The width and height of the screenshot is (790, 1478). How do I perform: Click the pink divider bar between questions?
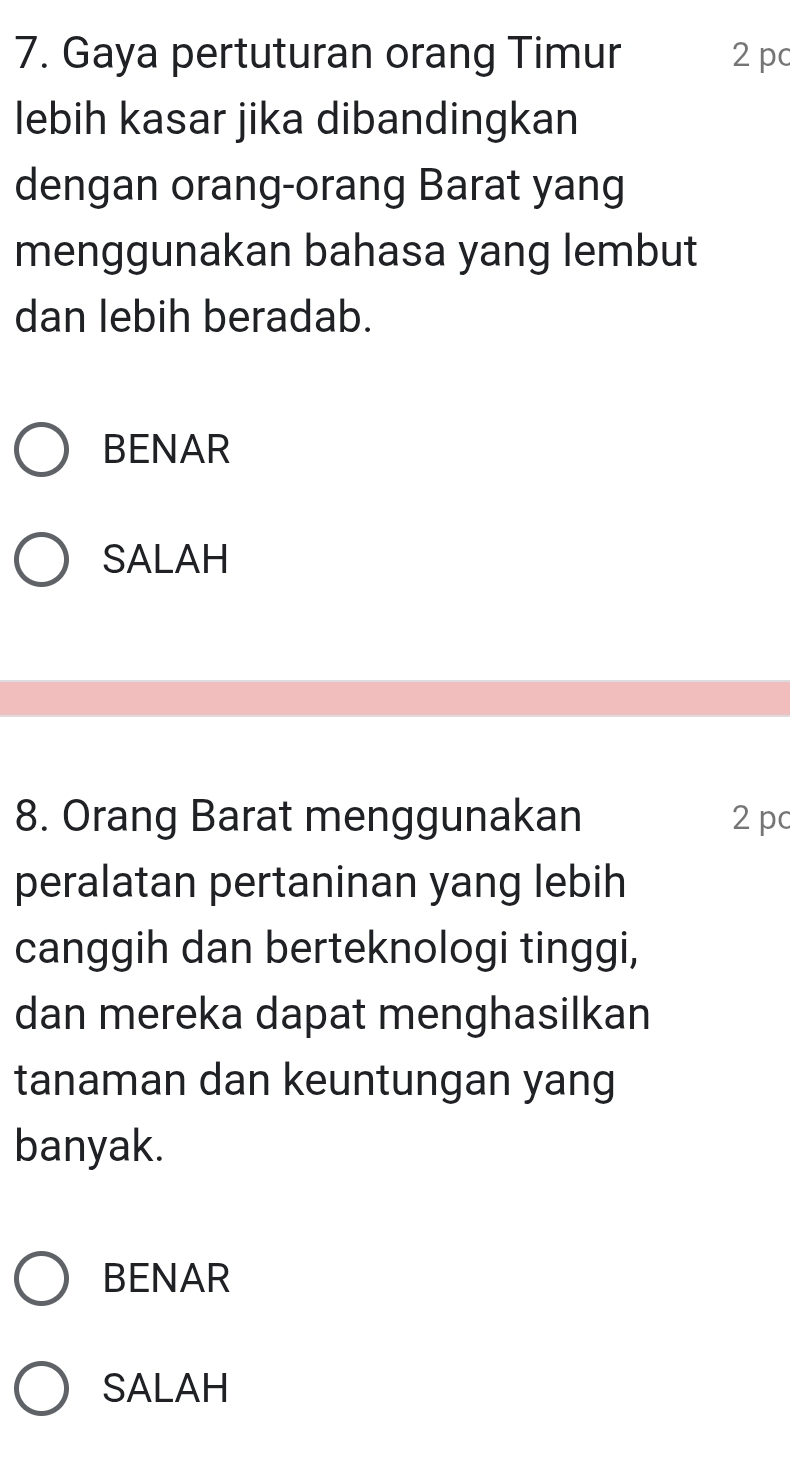pyautogui.click(x=395, y=698)
